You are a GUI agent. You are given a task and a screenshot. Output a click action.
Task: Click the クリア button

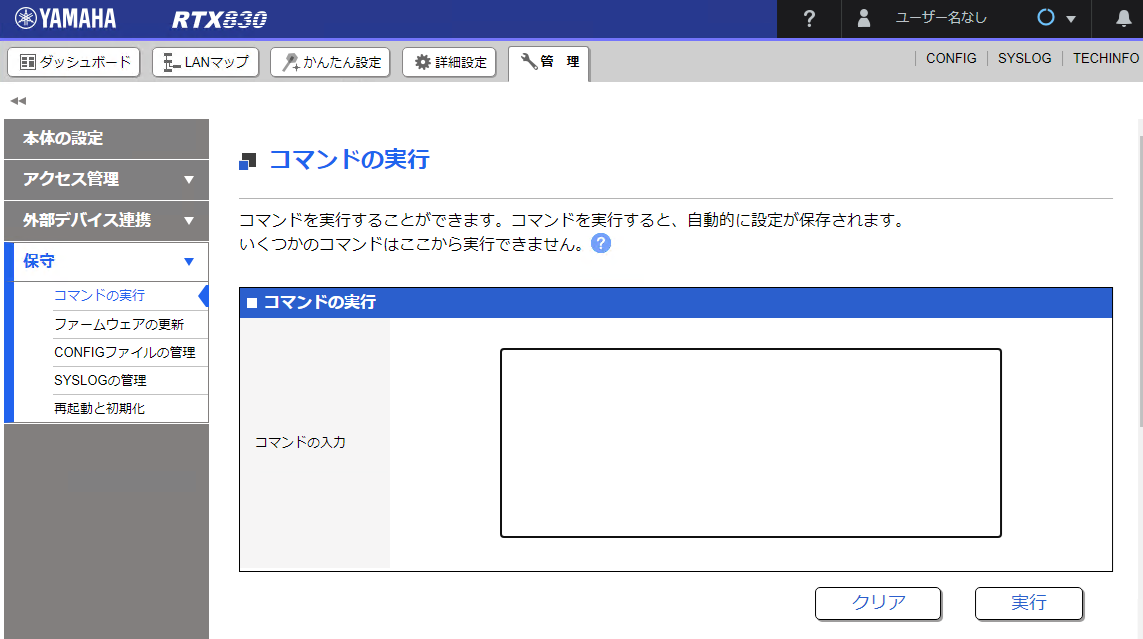(878, 603)
